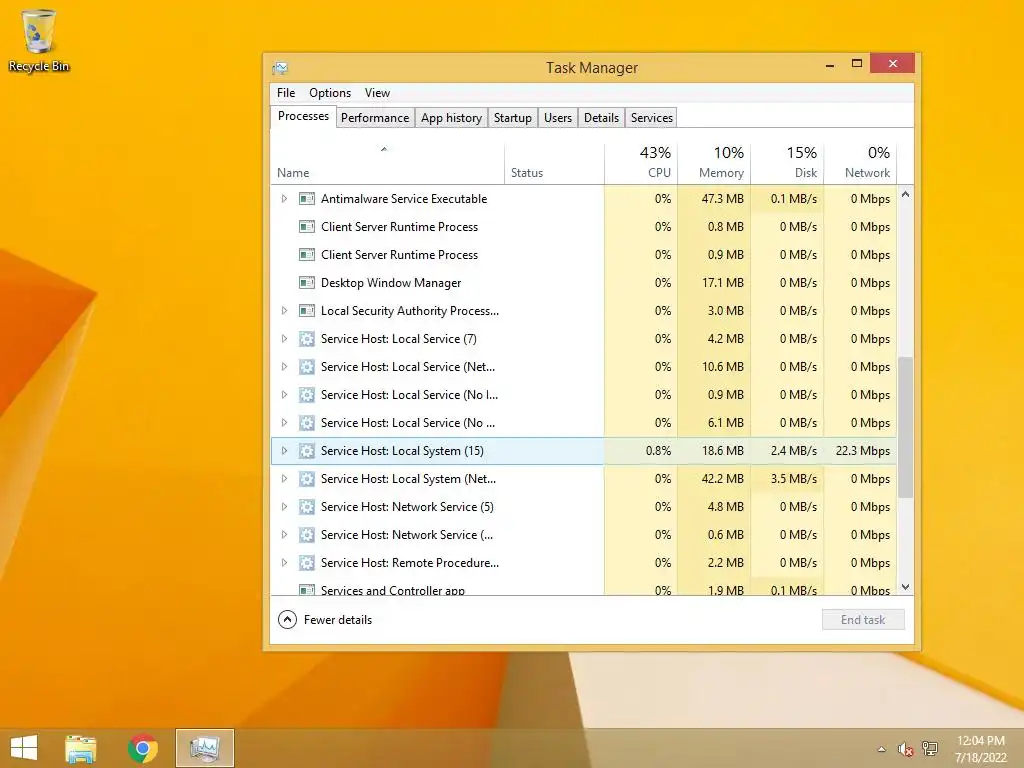Expand Service Host: Local Service (7)
This screenshot has height=768, width=1024.
(284, 339)
